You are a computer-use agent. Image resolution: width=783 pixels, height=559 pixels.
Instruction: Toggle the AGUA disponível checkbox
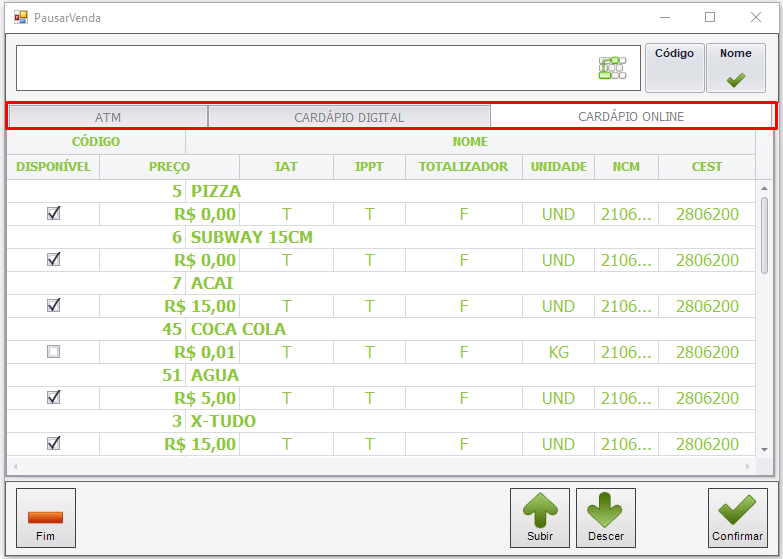tap(53, 398)
